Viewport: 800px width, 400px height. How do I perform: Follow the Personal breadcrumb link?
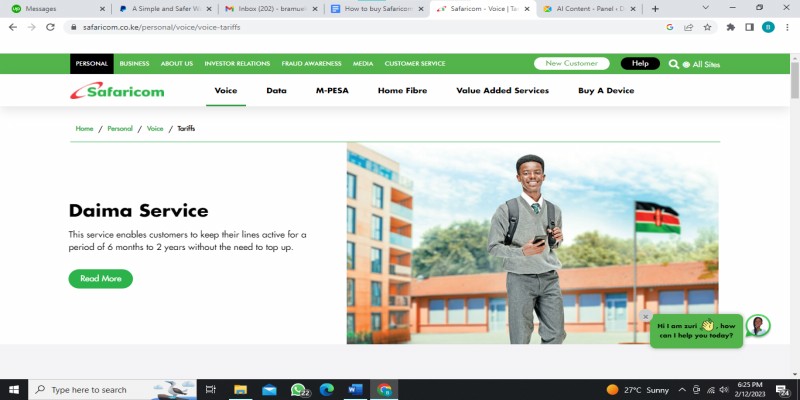[120, 129]
